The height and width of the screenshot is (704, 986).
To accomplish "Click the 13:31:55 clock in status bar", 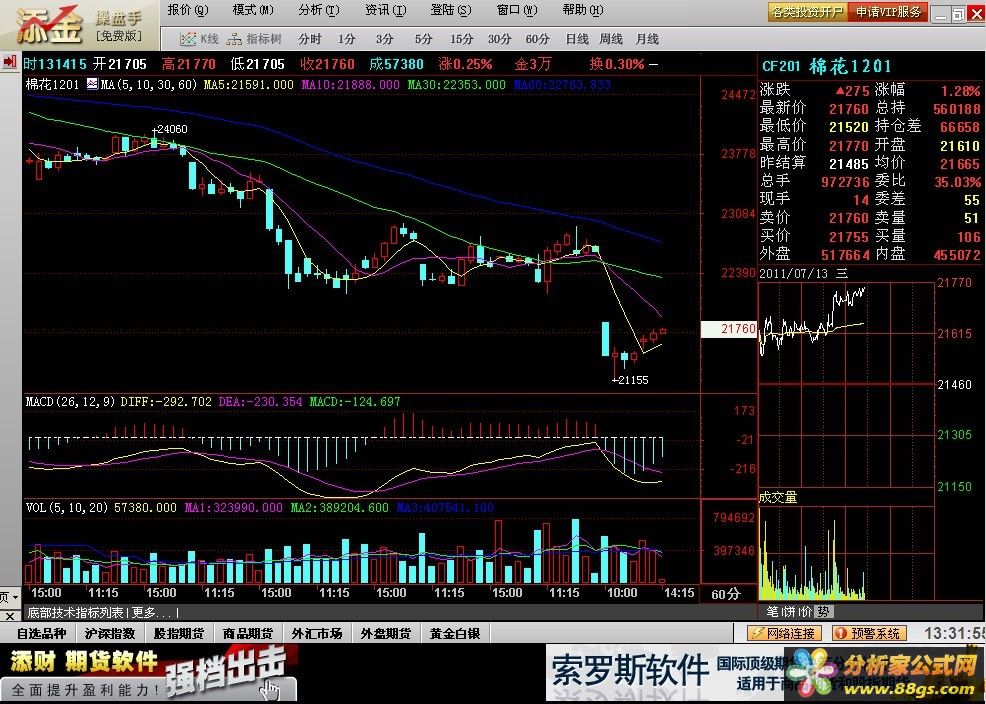I will pyautogui.click(x=954, y=633).
